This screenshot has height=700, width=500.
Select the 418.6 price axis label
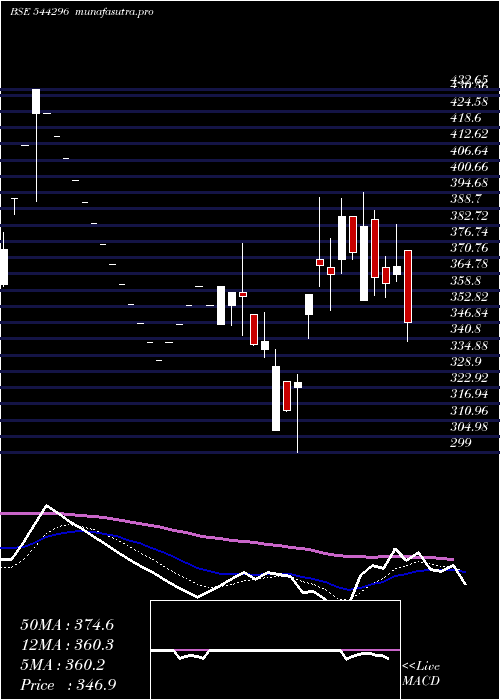coord(466,118)
